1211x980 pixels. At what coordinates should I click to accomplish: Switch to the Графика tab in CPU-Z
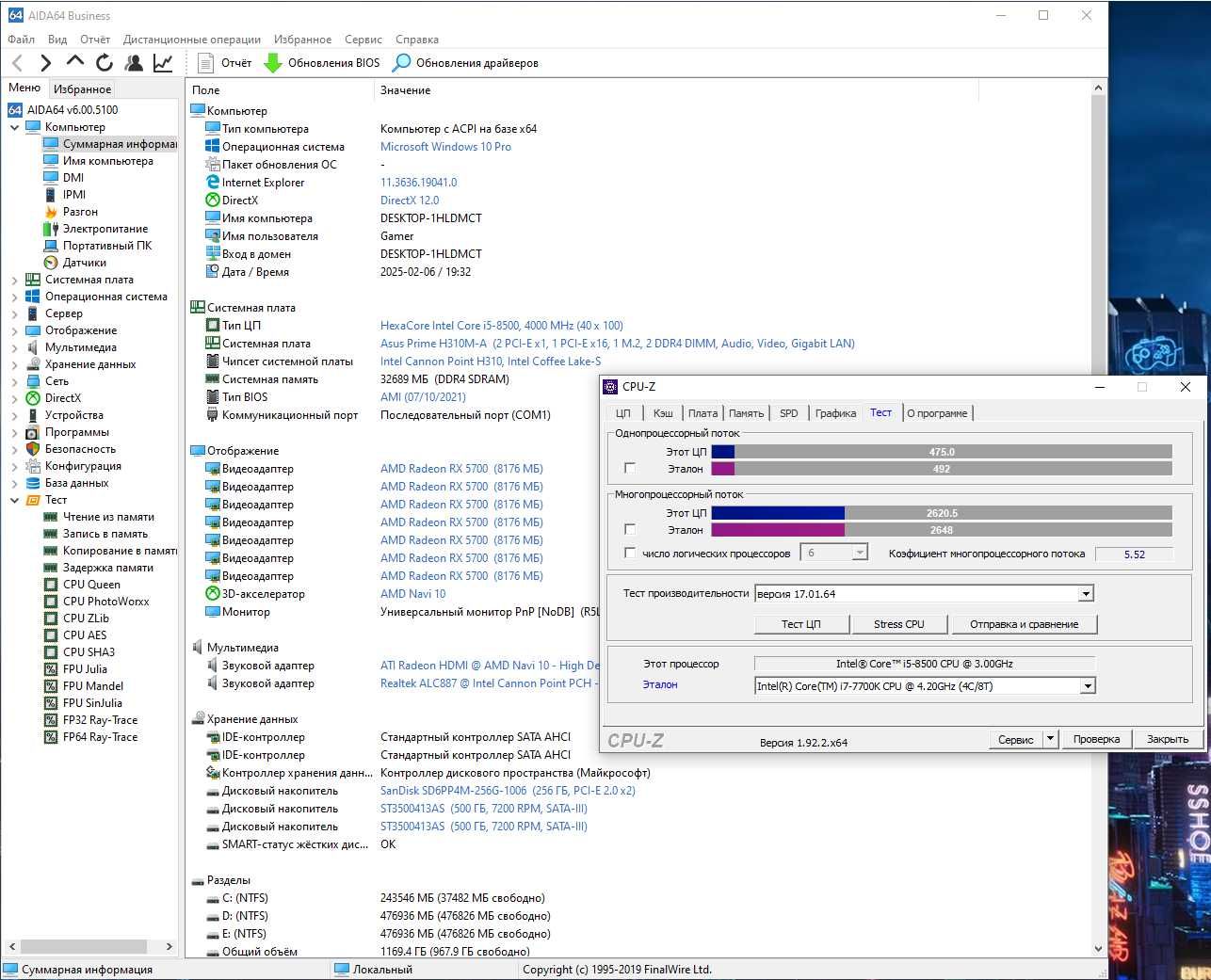point(835,413)
